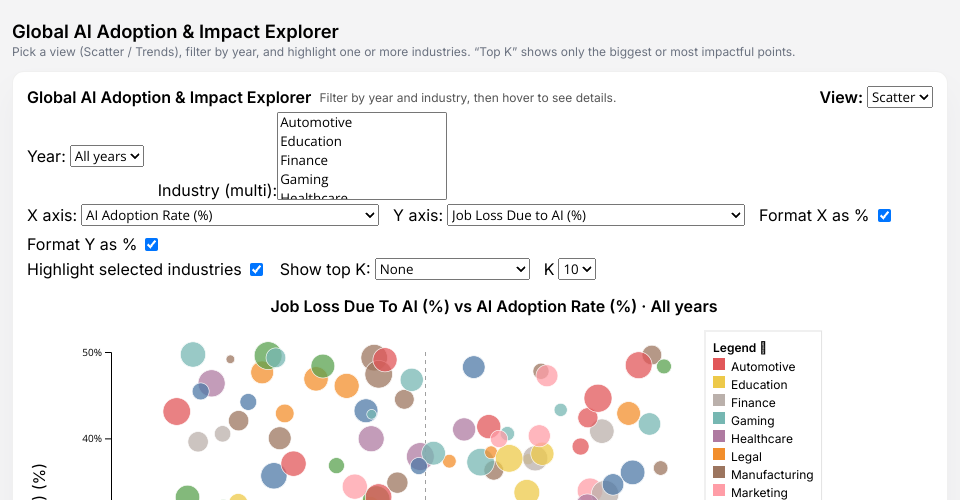Click the orange Legal legend swatch
Viewport: 960px width, 500px height.
tap(719, 457)
